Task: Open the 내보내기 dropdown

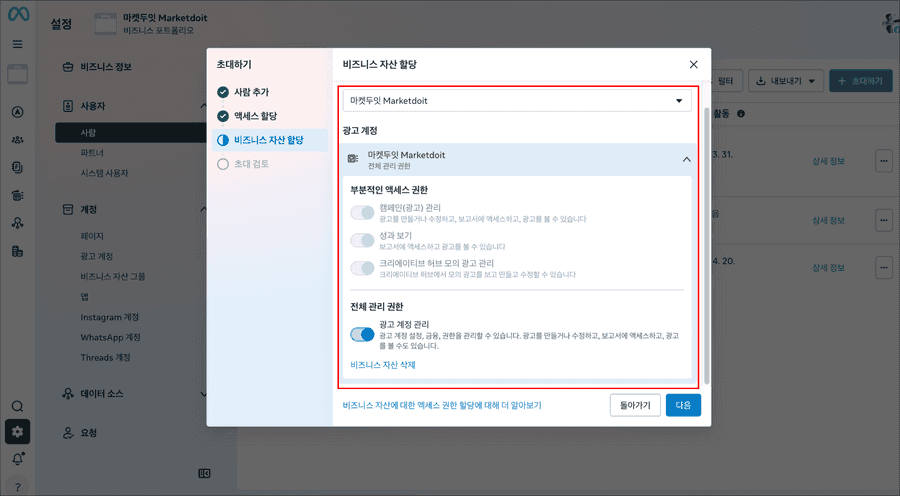Action: coord(786,81)
